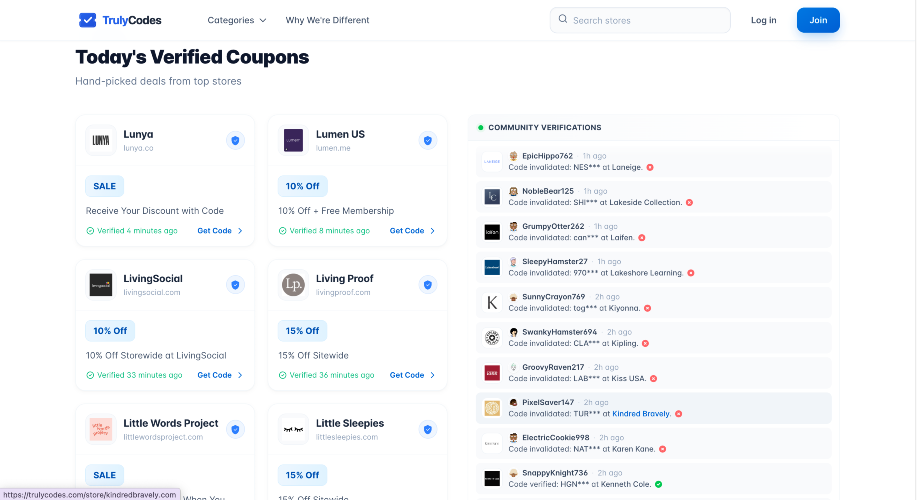Click the 15% Off tag on Living Proof card
Image resolution: width=917 pixels, height=500 pixels.
coord(302,330)
